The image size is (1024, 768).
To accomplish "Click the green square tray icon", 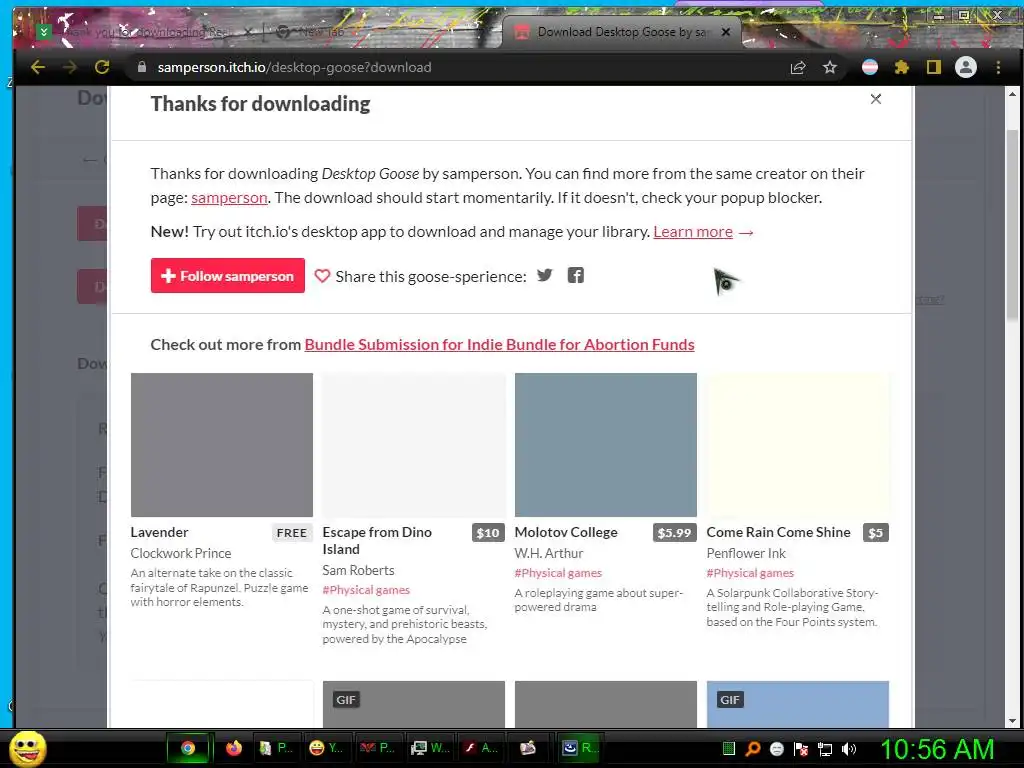I will [729, 749].
